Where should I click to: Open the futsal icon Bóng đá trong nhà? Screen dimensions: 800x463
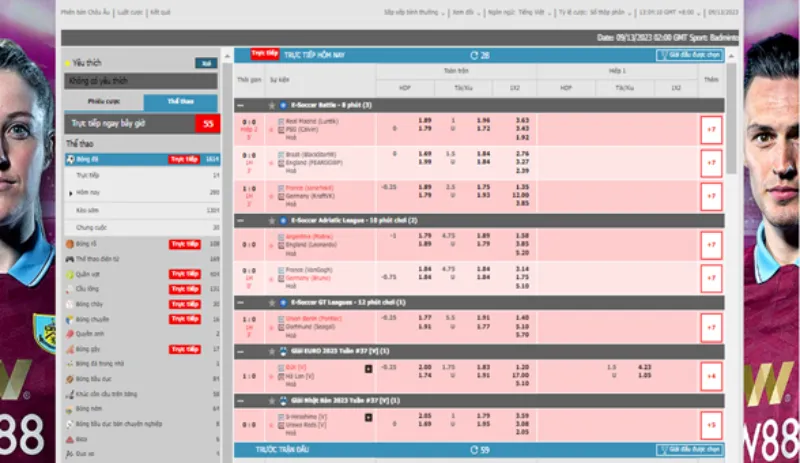click(x=70, y=364)
